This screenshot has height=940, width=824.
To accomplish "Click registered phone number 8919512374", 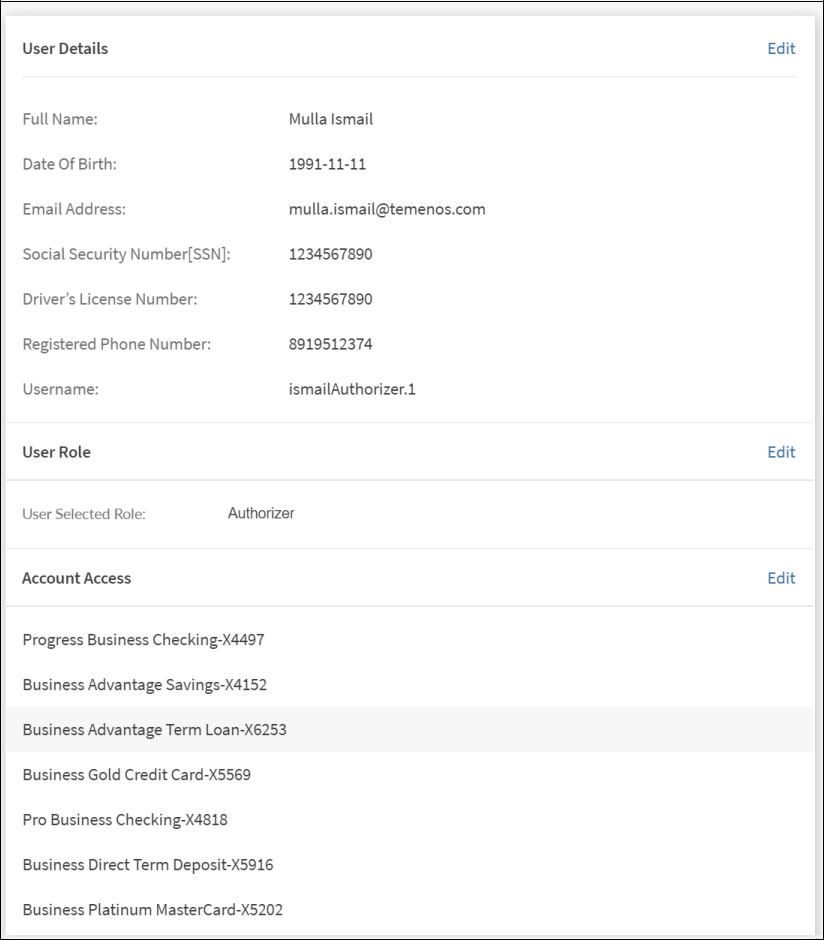I will point(330,344).
